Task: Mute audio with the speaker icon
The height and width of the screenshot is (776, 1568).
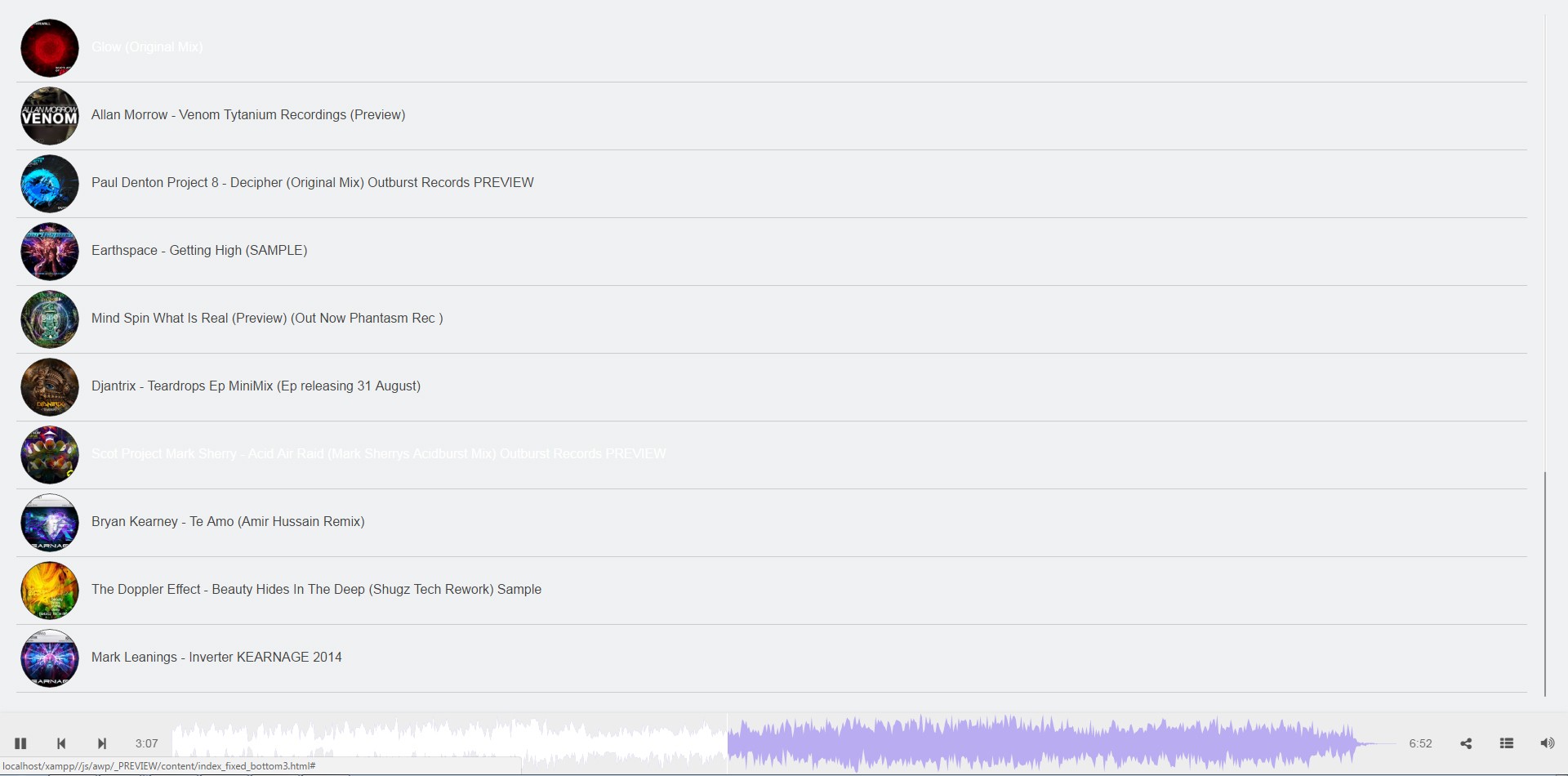Action: [1548, 743]
